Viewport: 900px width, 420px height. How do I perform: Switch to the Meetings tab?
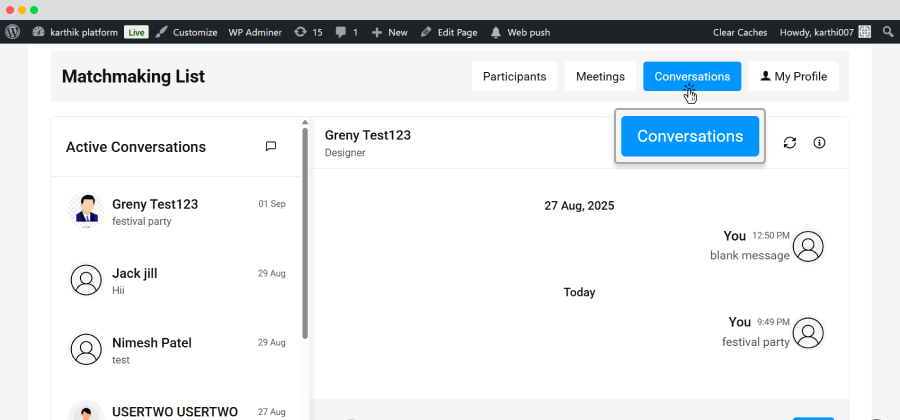600,76
